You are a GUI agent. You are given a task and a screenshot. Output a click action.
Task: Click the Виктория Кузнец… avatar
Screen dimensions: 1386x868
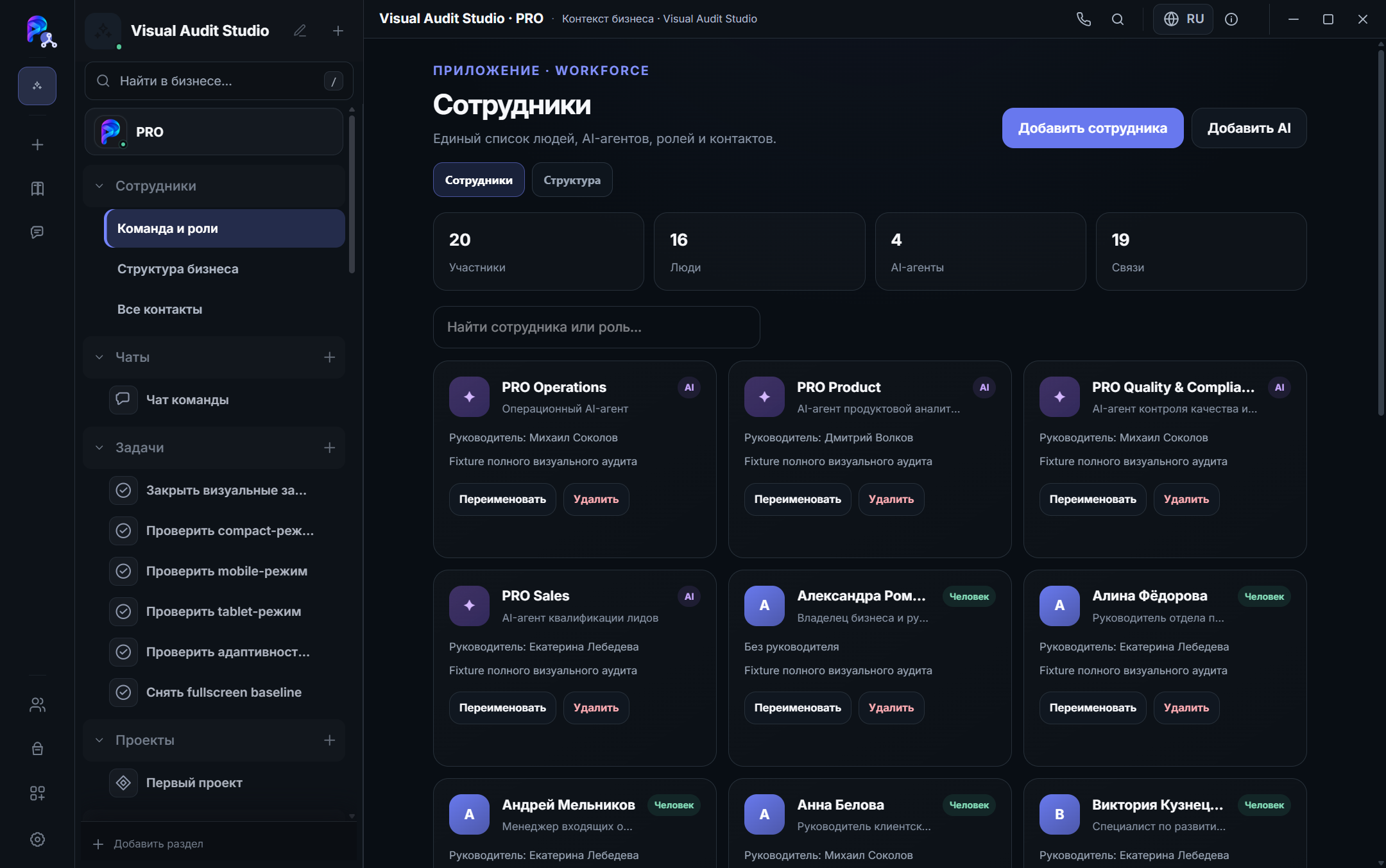(x=1059, y=814)
